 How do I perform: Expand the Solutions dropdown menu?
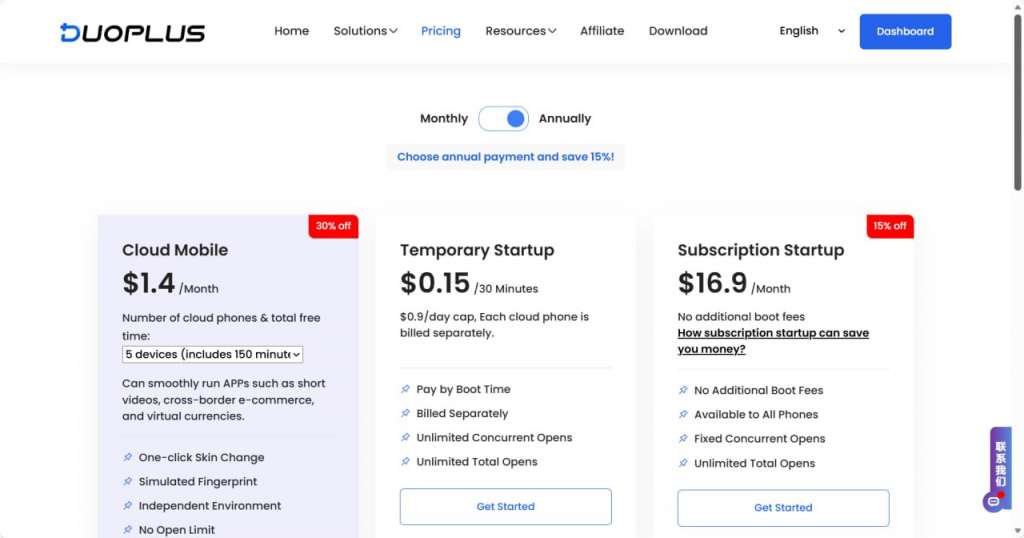[x=365, y=31]
